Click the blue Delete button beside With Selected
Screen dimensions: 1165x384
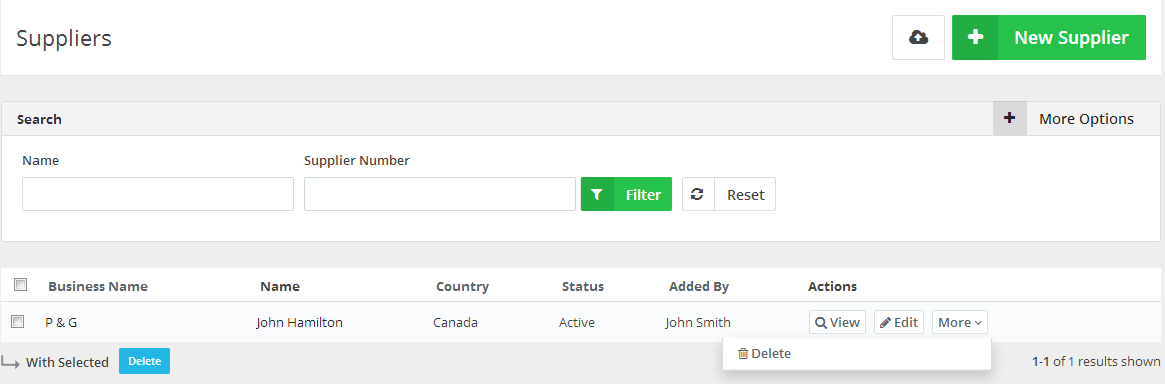point(144,361)
